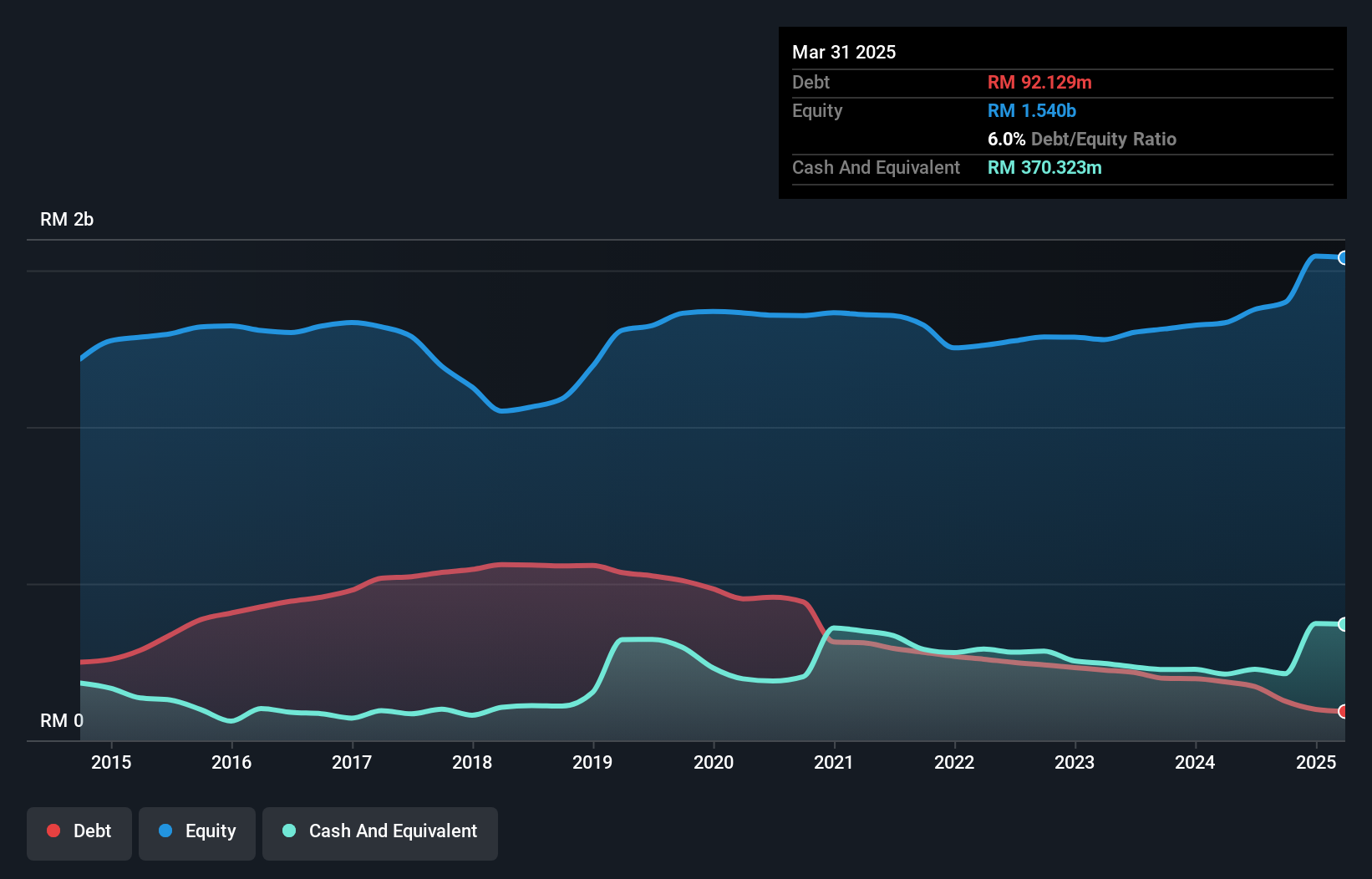Click the RM 370.323m cash value
Image resolution: width=1372 pixels, height=879 pixels.
[x=1044, y=167]
